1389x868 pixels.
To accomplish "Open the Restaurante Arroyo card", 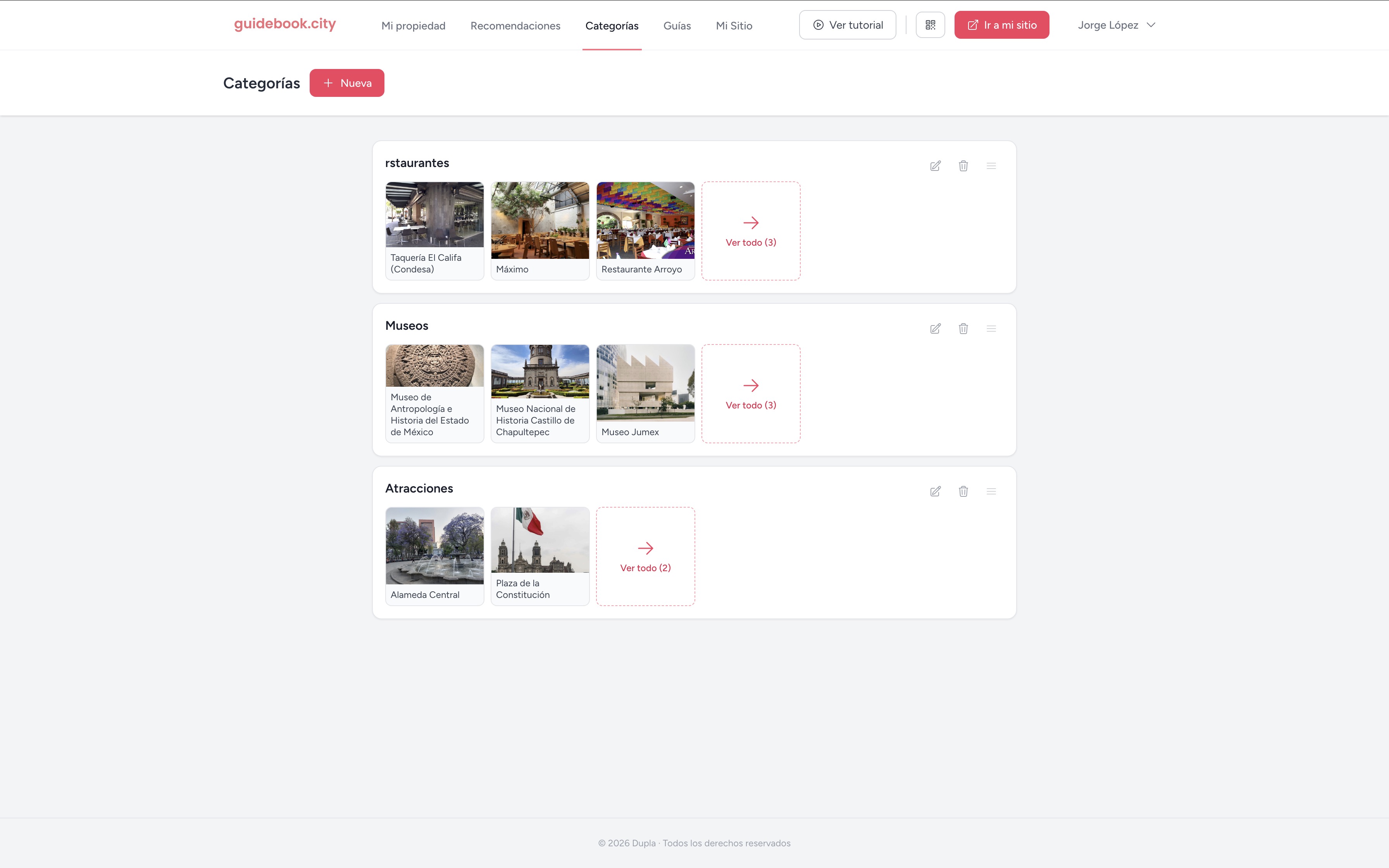I will click(645, 231).
